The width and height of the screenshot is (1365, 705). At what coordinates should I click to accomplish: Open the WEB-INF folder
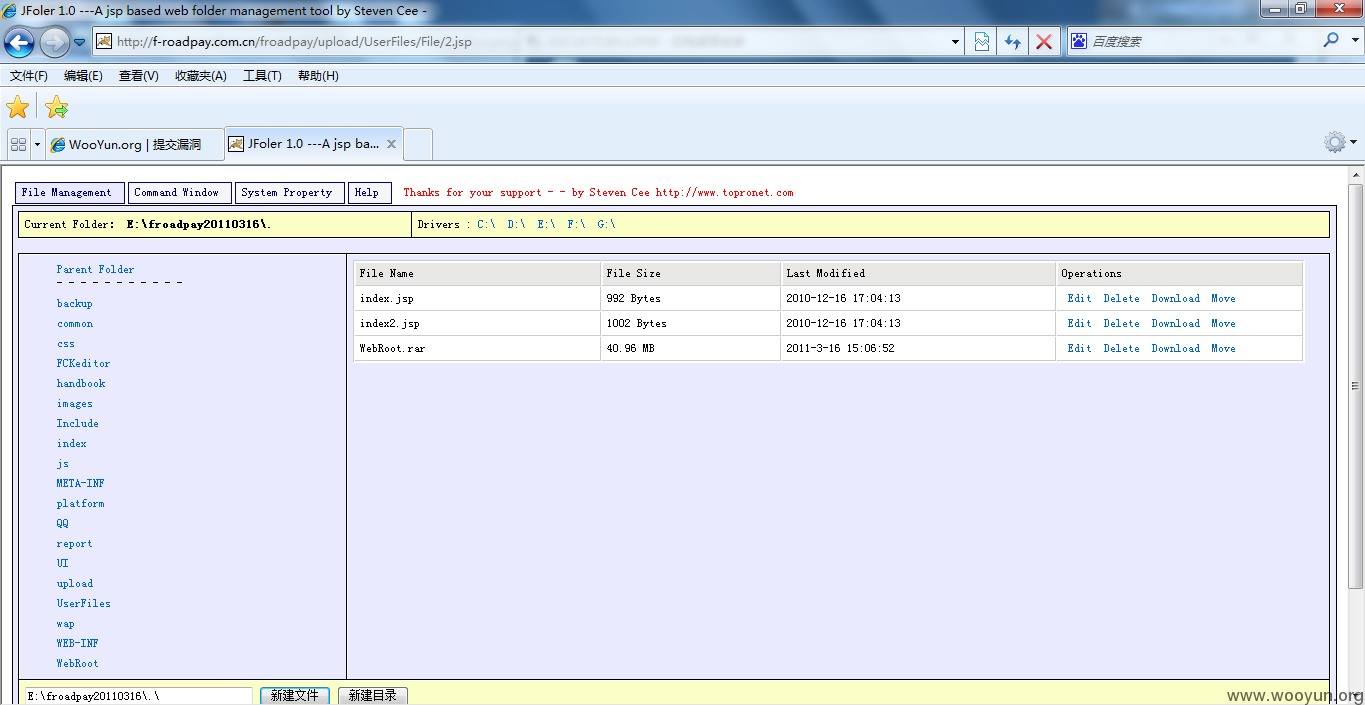pos(77,644)
